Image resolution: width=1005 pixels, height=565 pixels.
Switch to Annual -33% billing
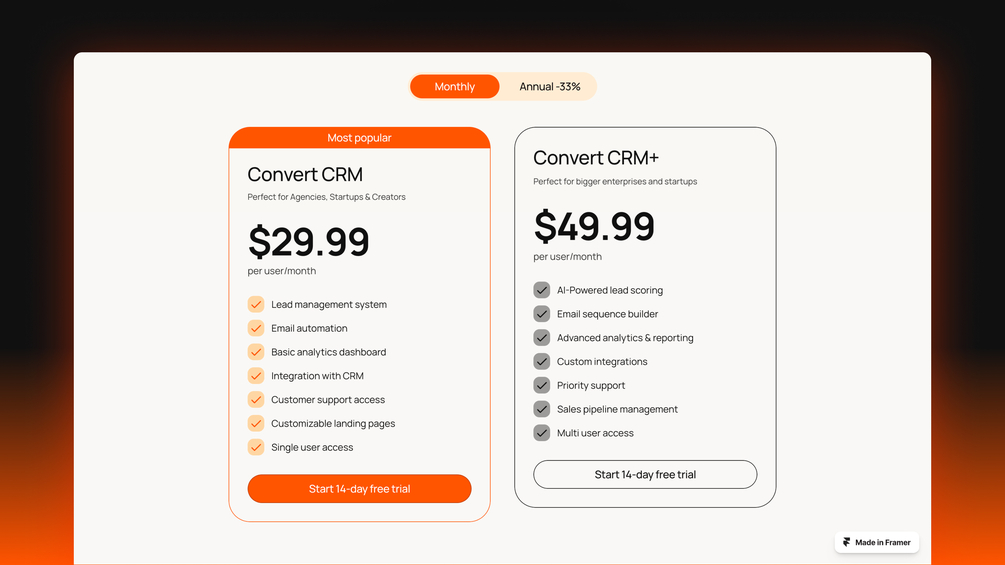[x=549, y=87]
